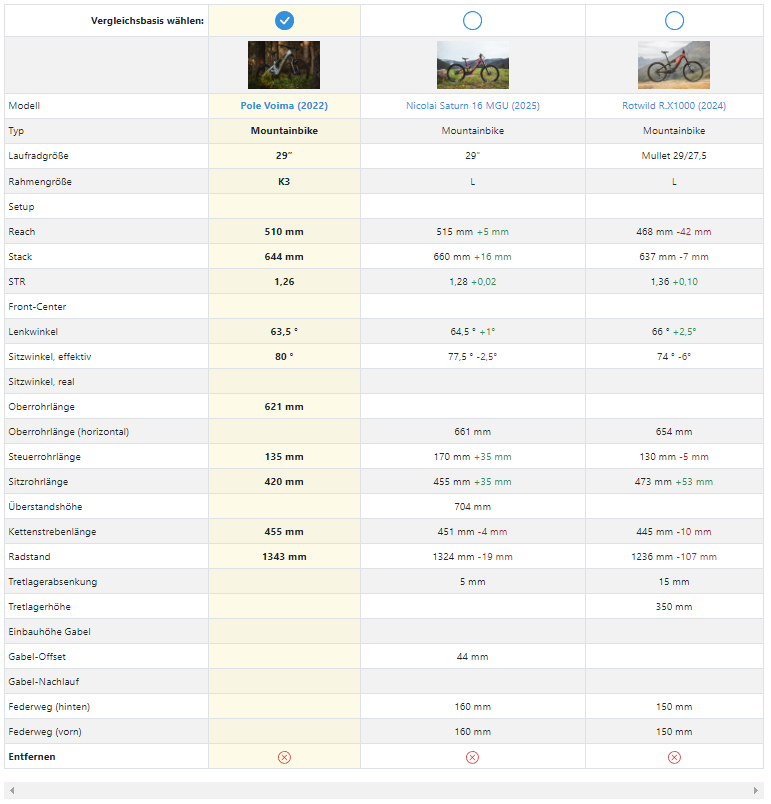Click Rotwild horizontal top tube 654 mm
771x804 pixels.
click(x=674, y=432)
